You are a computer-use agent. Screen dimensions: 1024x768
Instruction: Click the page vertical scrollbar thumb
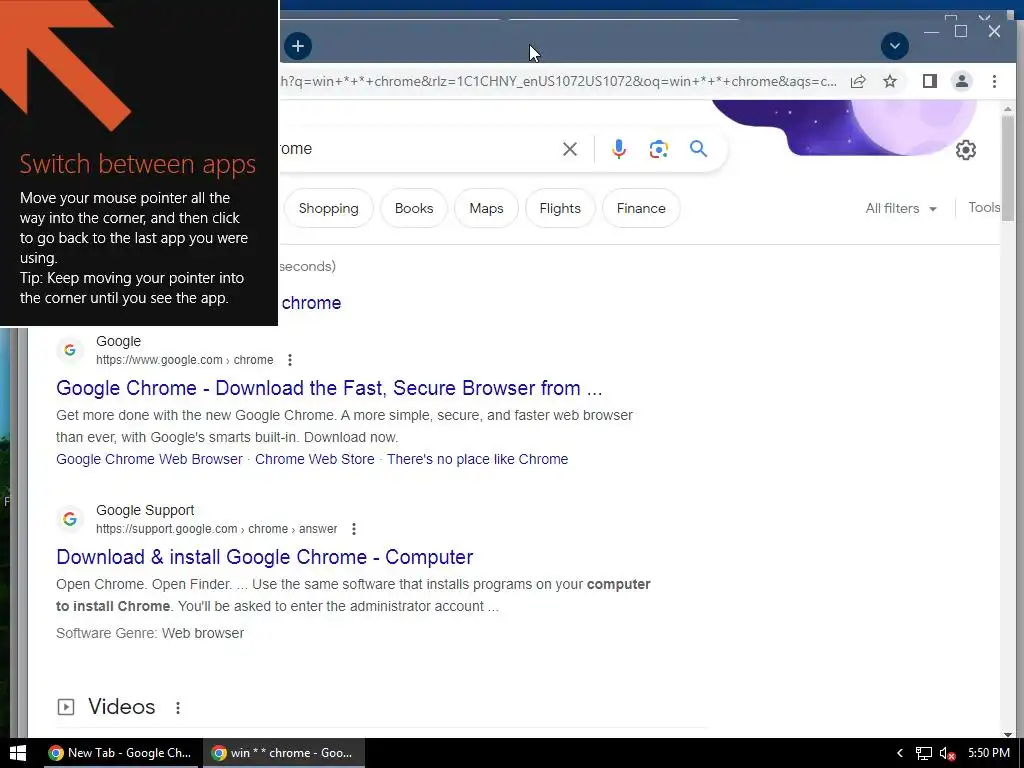(x=1008, y=168)
